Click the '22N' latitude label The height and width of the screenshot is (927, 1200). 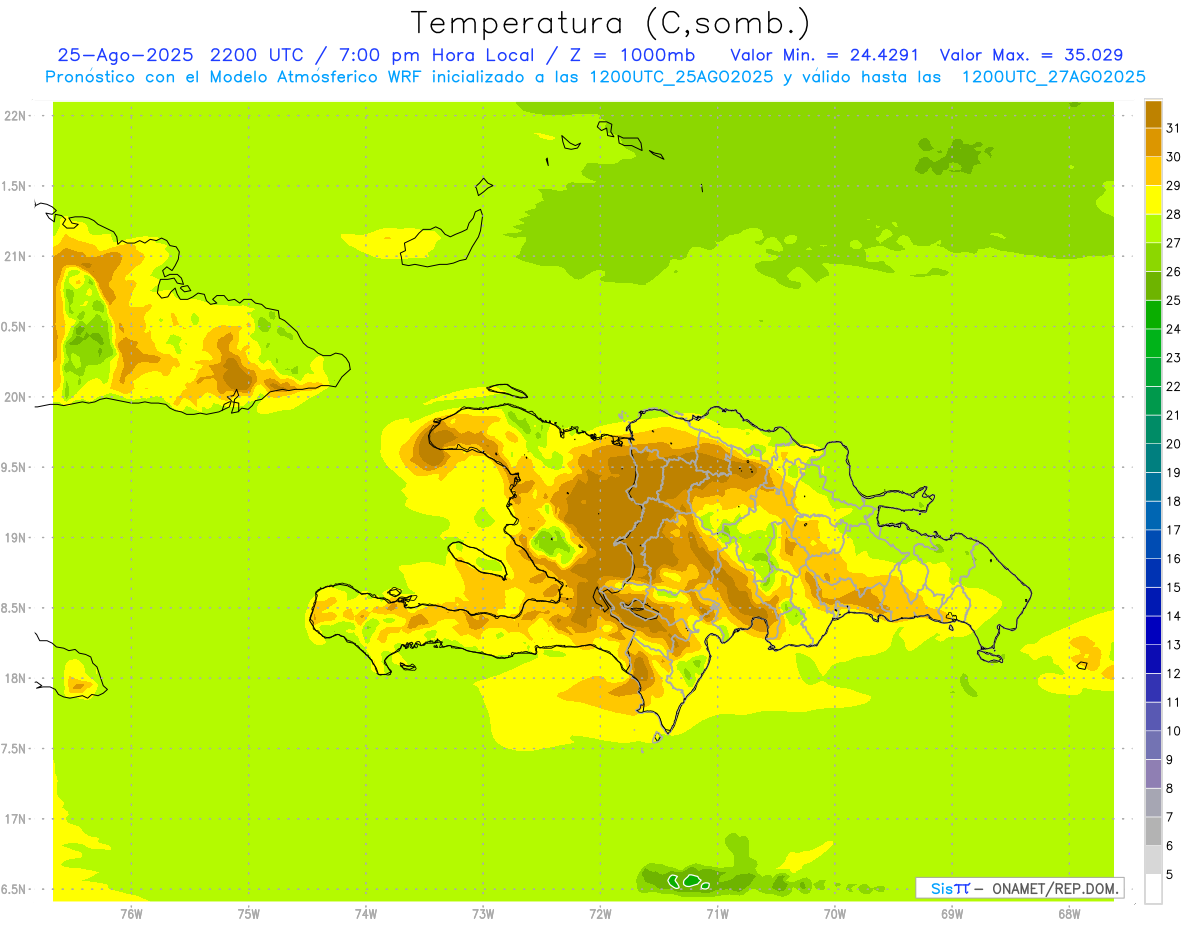click(x=14, y=116)
